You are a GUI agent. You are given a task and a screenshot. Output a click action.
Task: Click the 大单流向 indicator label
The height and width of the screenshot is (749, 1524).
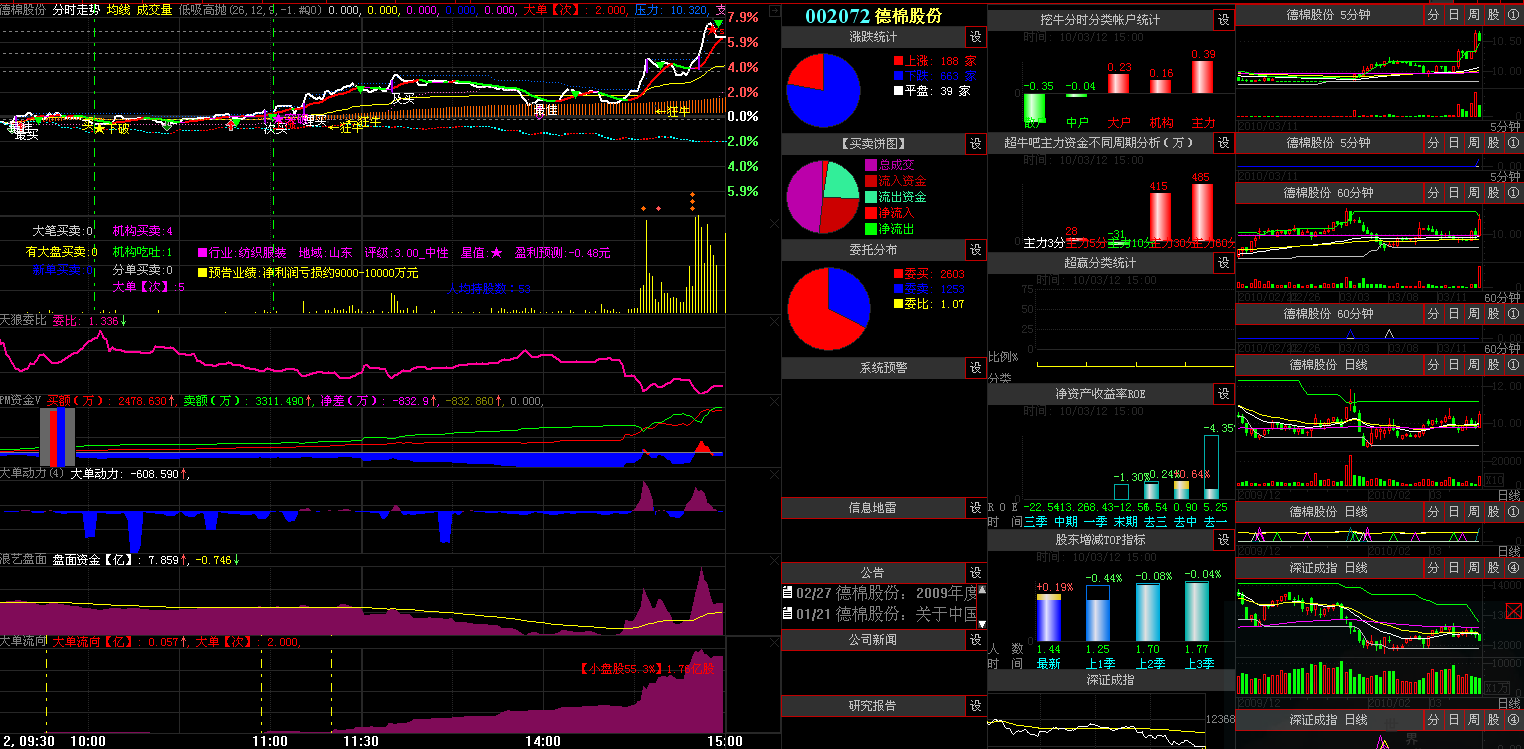24,641
